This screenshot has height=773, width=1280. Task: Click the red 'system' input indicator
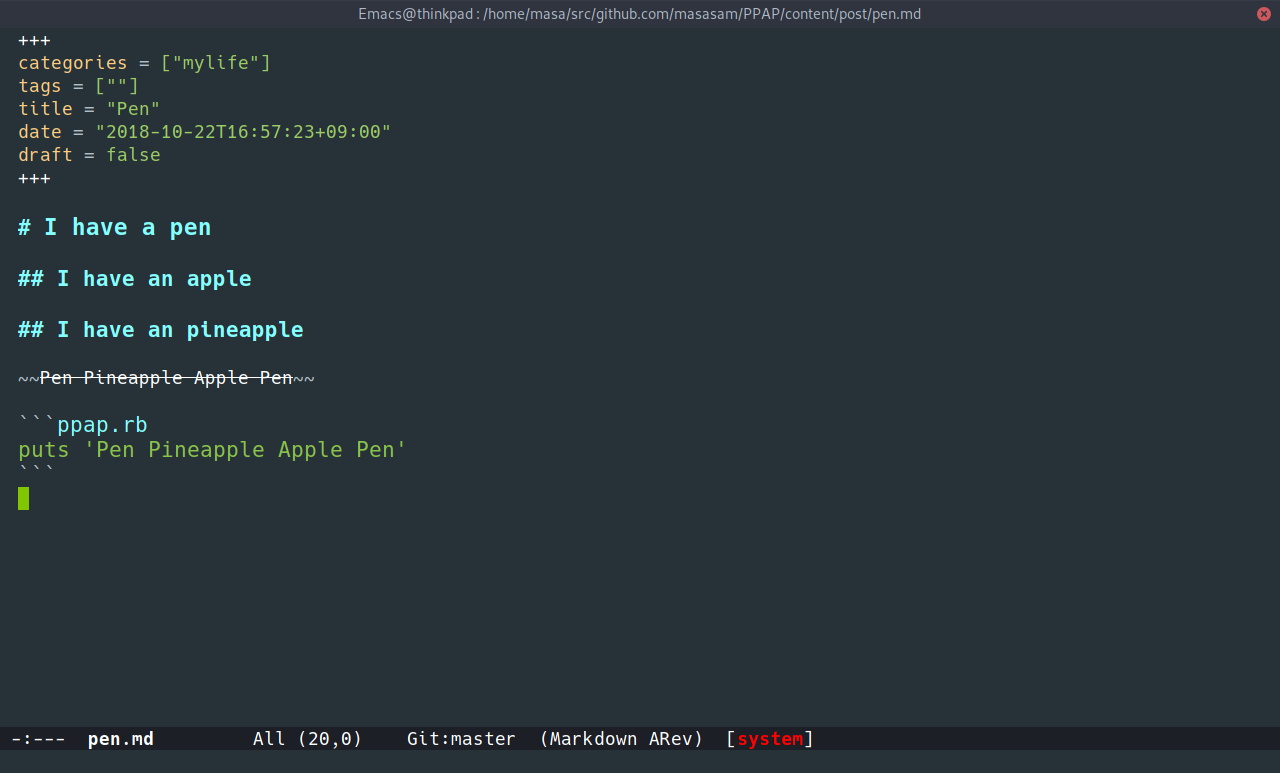770,739
